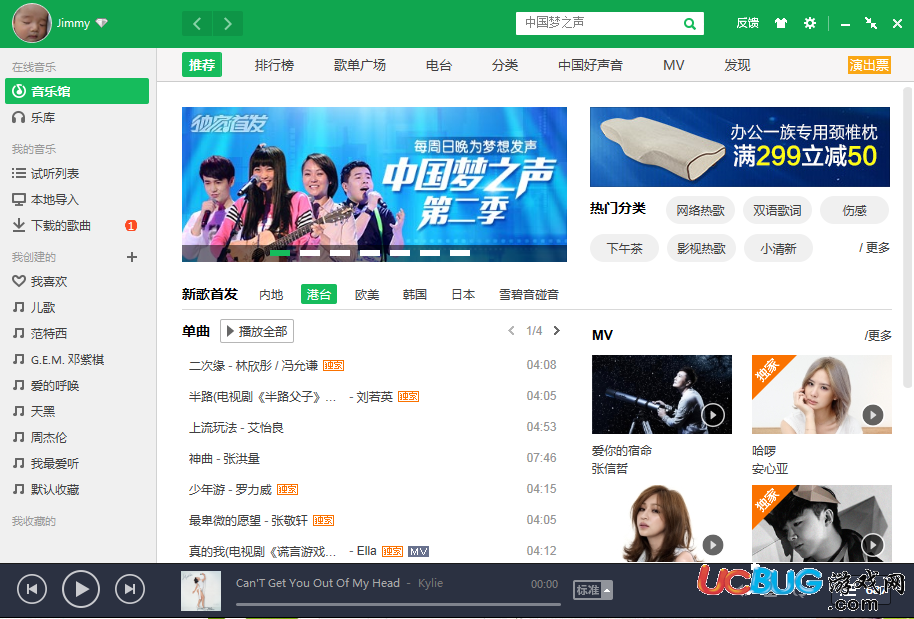Select 小清新 category
This screenshot has height=619, width=914.
pos(778,248)
